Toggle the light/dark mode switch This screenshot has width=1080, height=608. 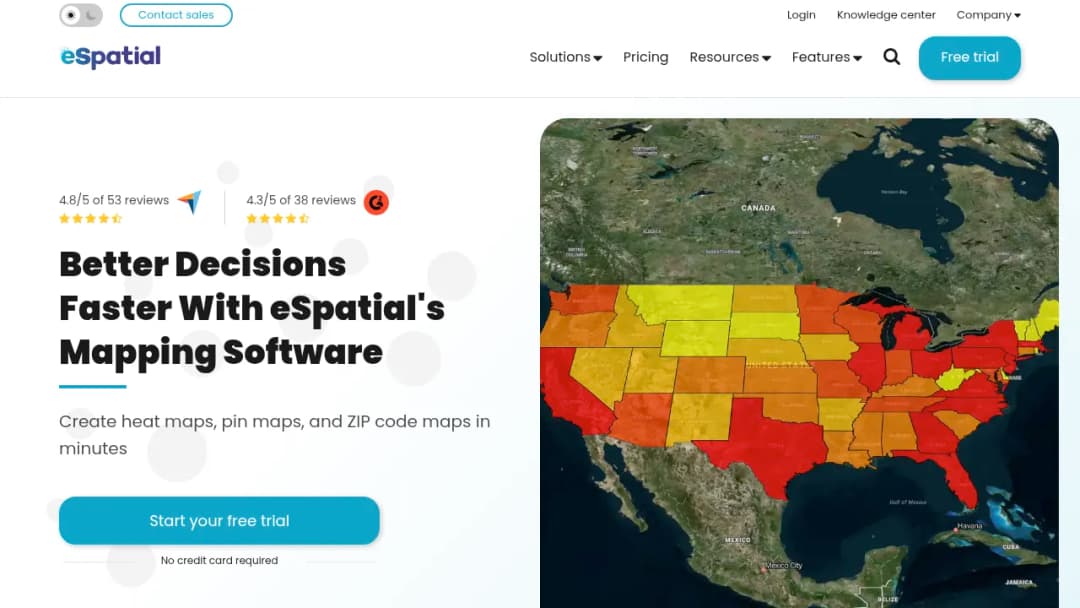coord(81,15)
